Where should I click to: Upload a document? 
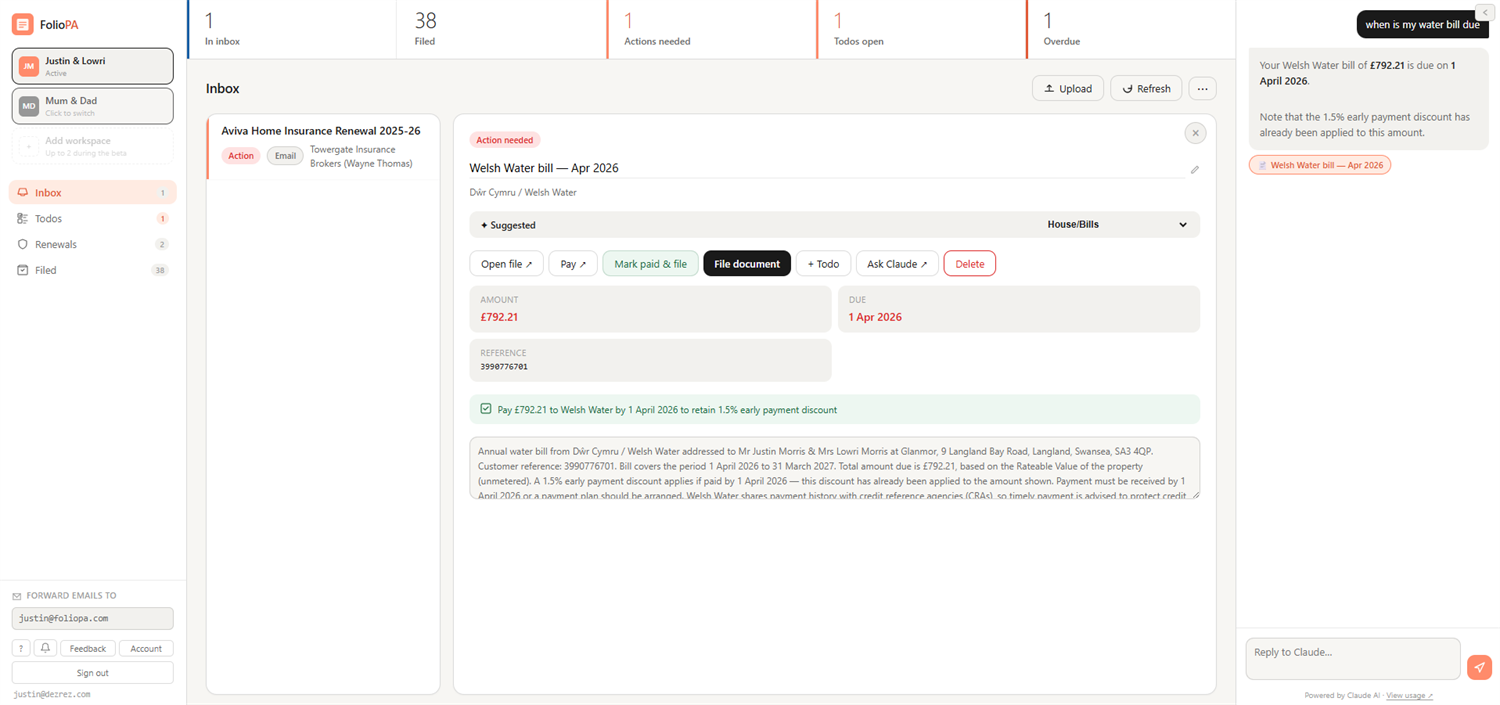[x=1068, y=88]
